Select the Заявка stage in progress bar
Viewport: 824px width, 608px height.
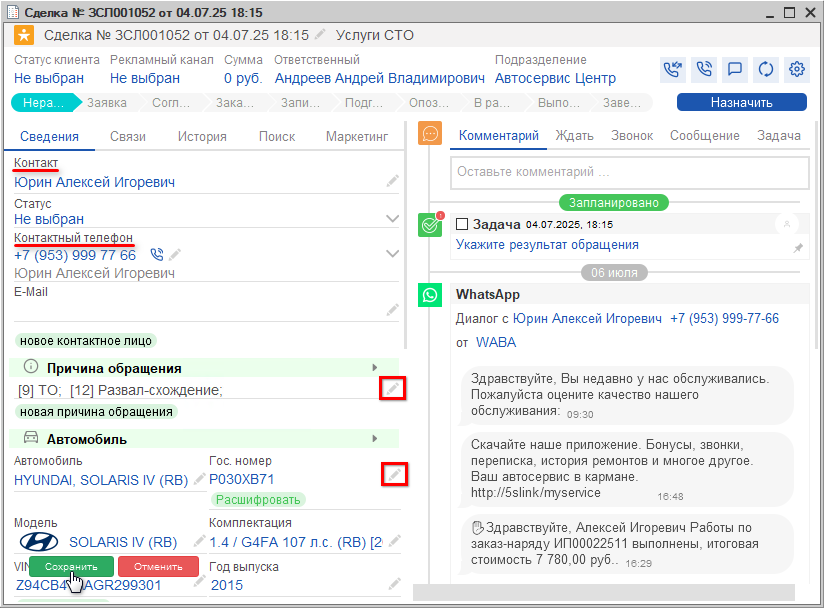107,102
